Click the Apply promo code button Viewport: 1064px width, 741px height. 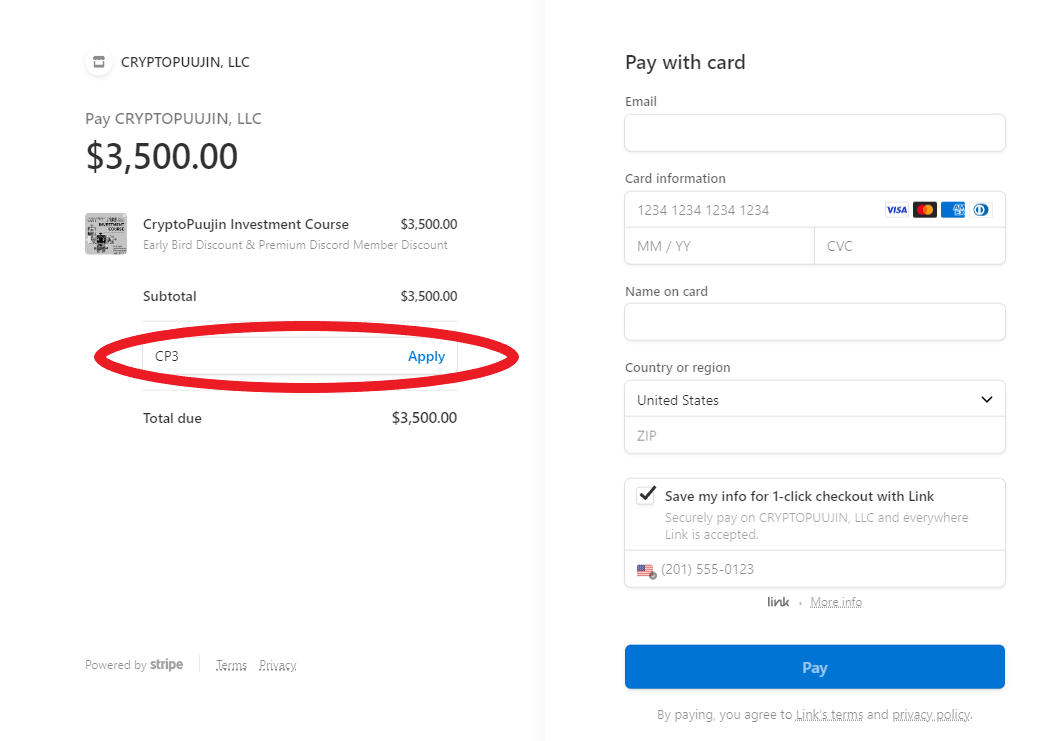(x=426, y=356)
